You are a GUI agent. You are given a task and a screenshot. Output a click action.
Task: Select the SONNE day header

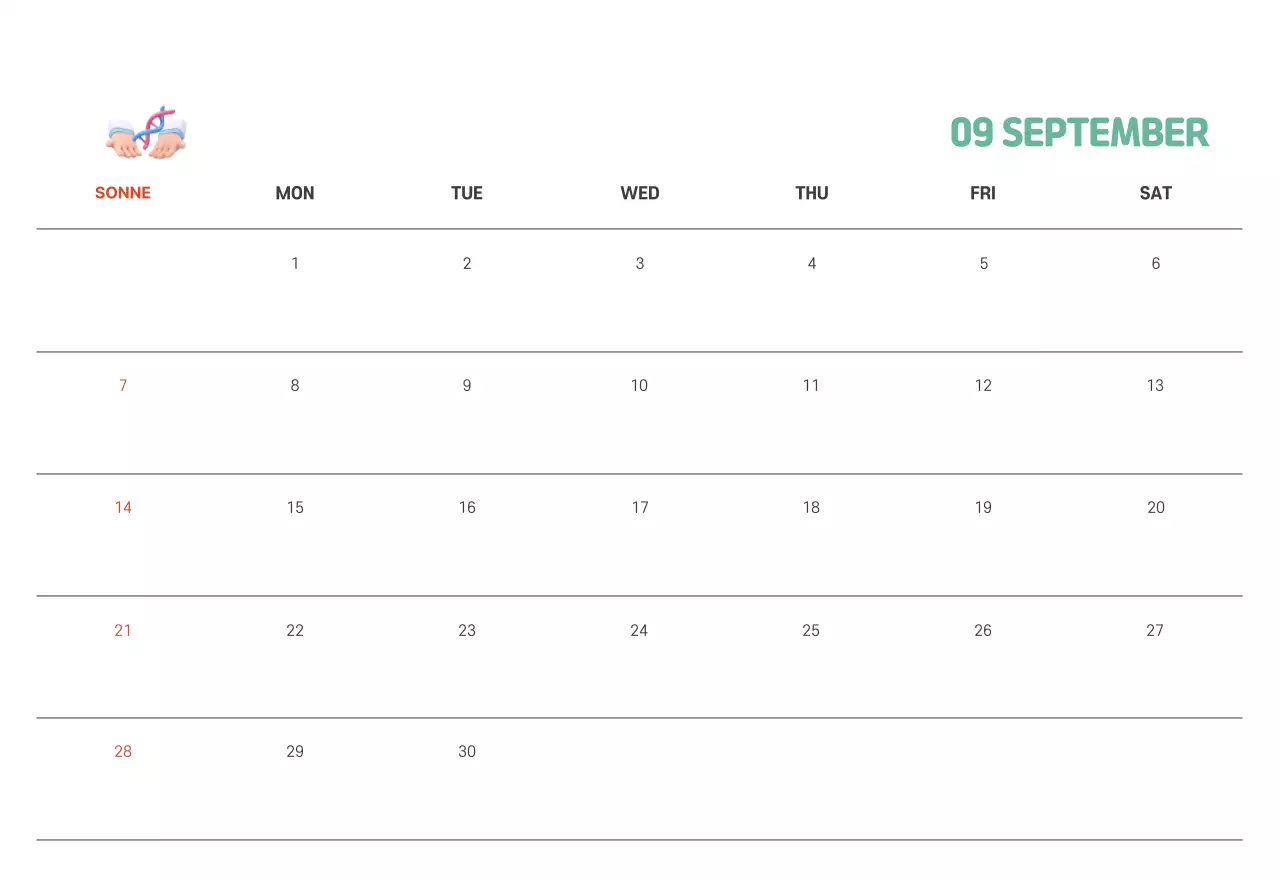click(123, 193)
